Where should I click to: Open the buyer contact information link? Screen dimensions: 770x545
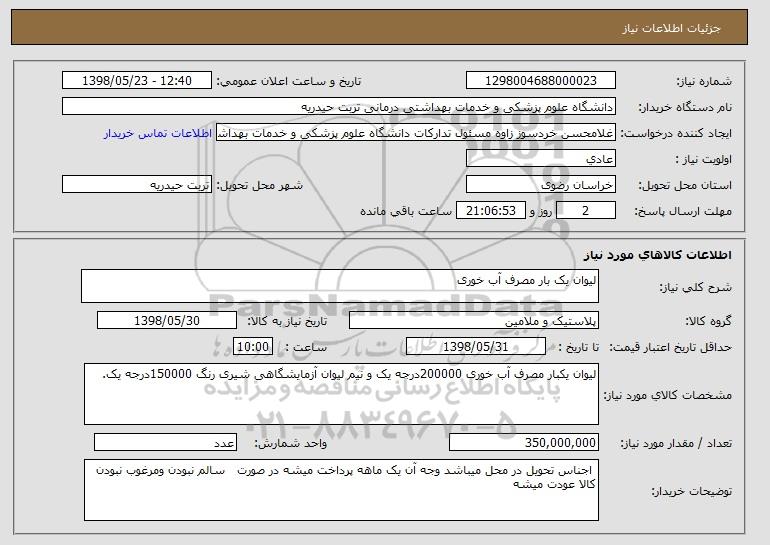(x=158, y=133)
